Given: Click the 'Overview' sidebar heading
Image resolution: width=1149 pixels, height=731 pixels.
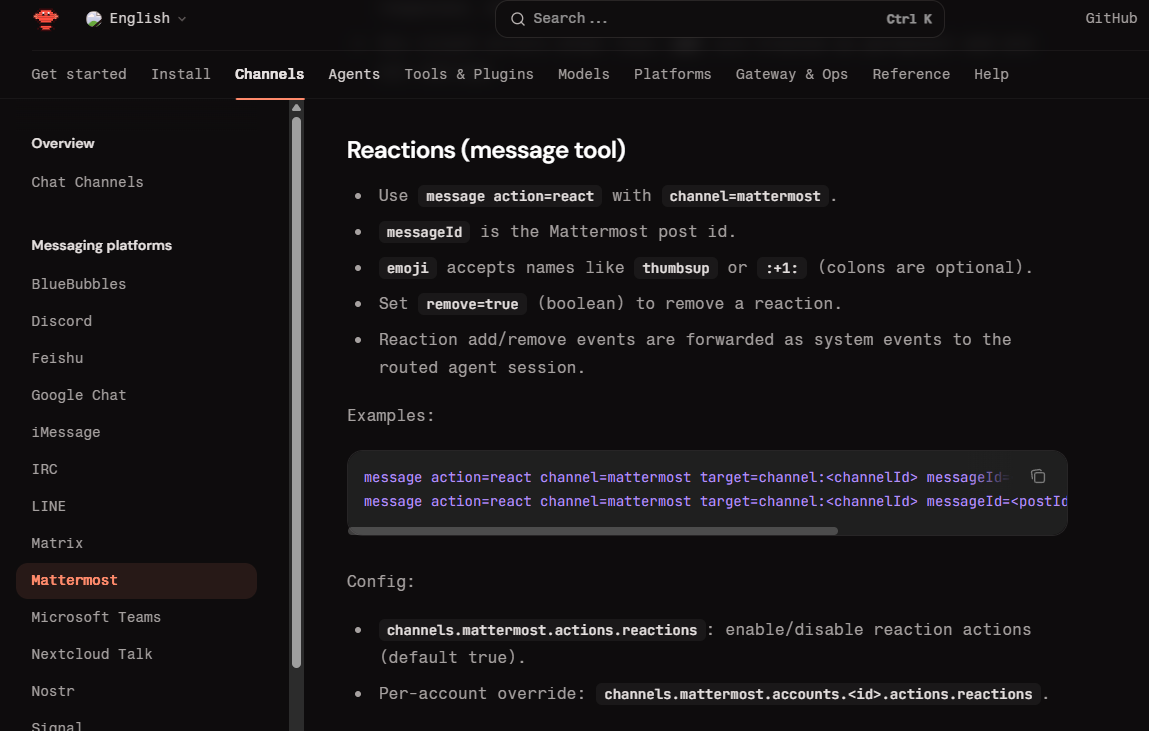Looking at the screenshot, I should pos(63,144).
